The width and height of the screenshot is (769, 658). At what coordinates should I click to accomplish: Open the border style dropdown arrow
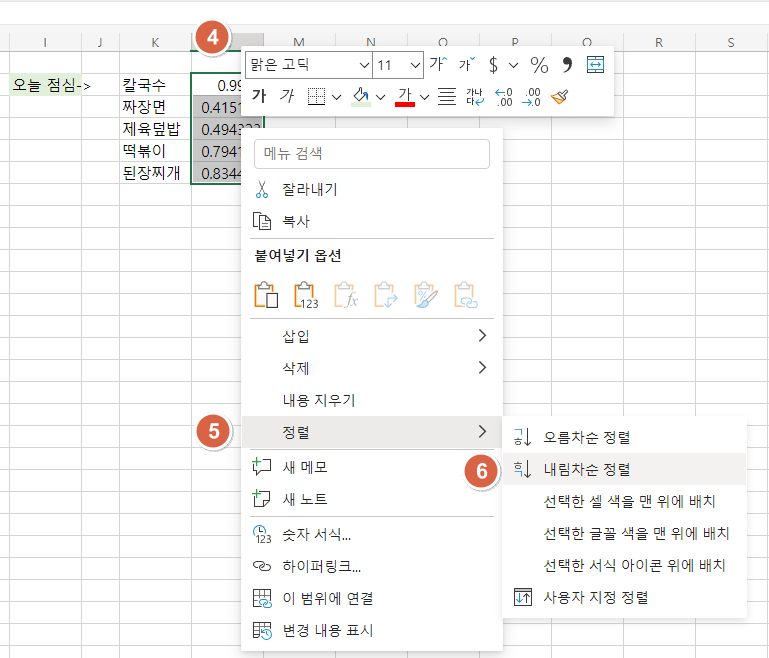click(x=336, y=97)
